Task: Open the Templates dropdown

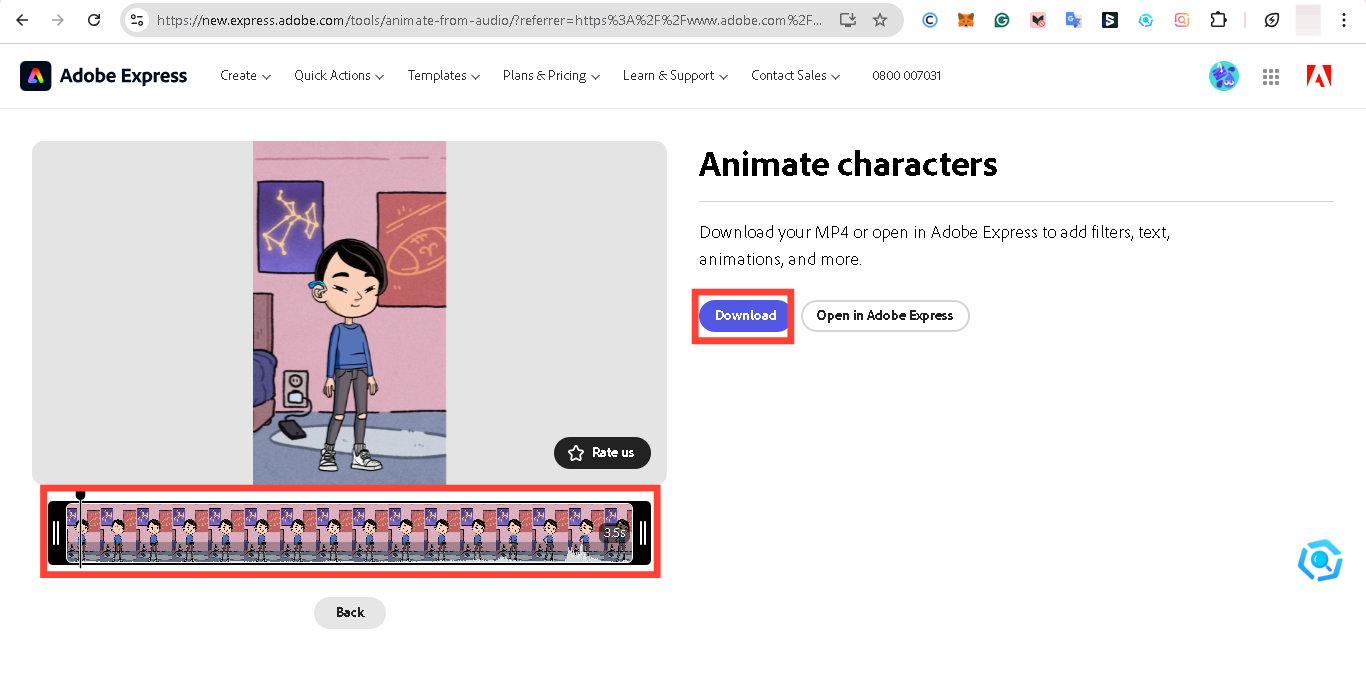Action: (x=444, y=76)
